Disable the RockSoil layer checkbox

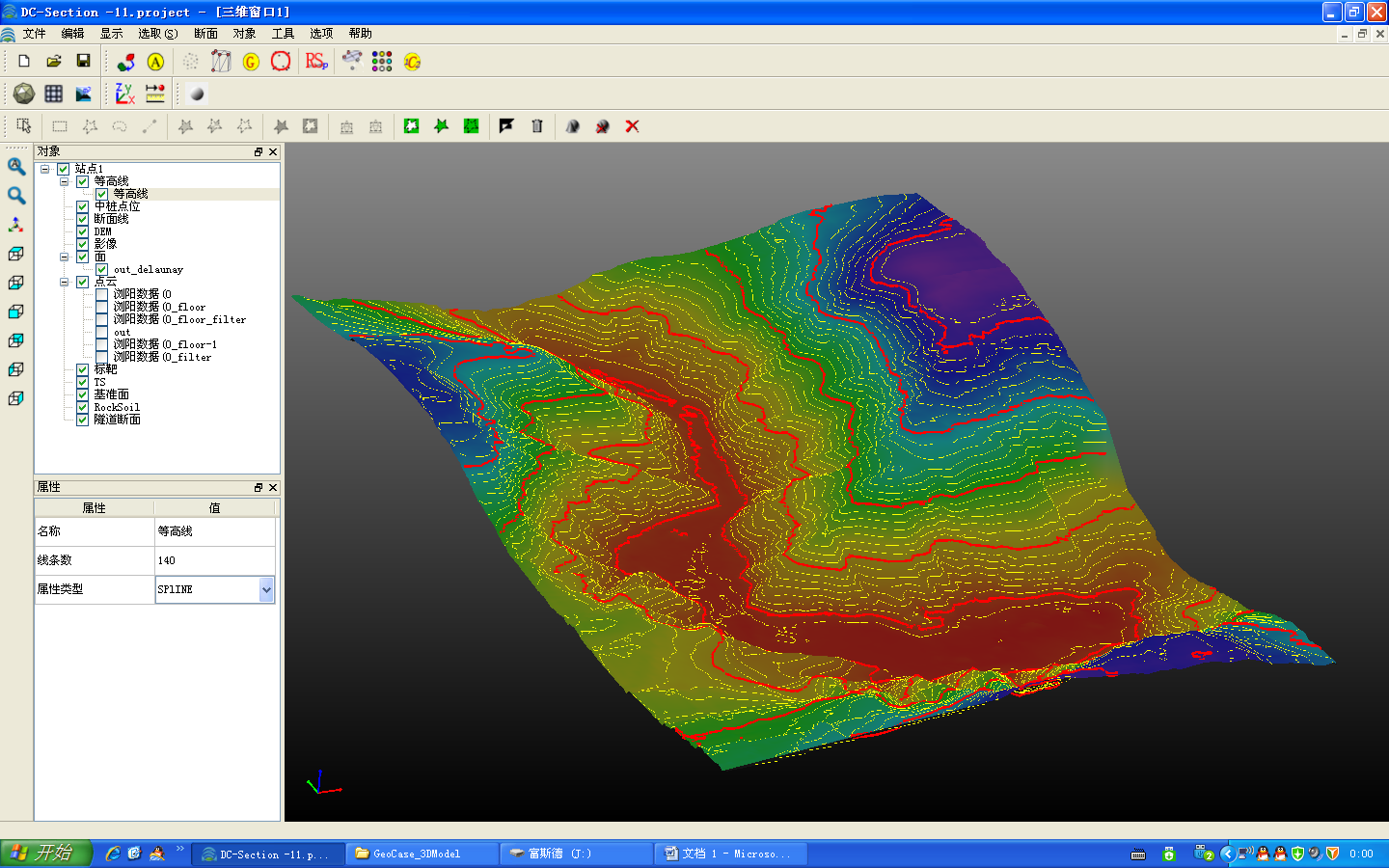click(83, 407)
